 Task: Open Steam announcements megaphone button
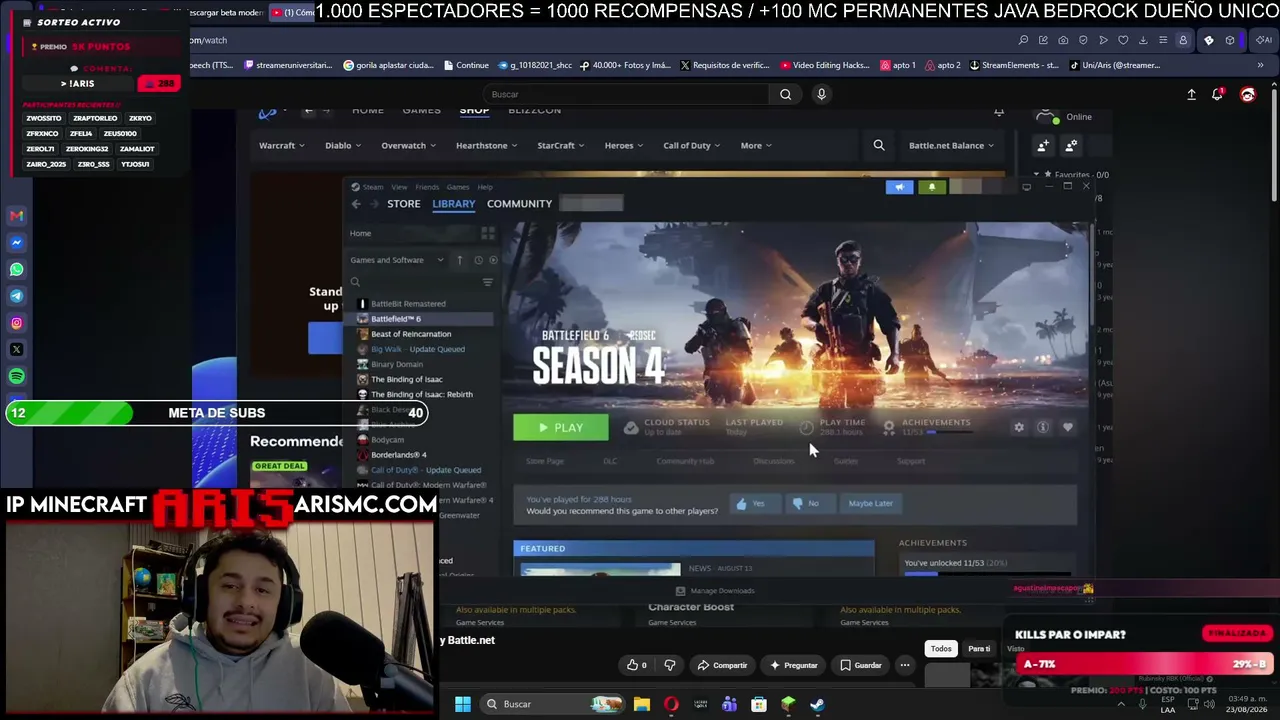[x=899, y=187]
